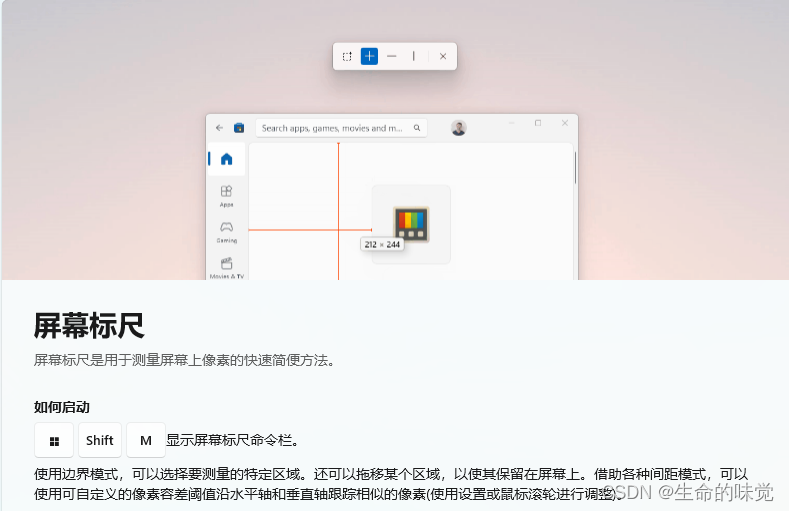
Task: Select the crosshair spacing measure tool
Action: [369, 56]
